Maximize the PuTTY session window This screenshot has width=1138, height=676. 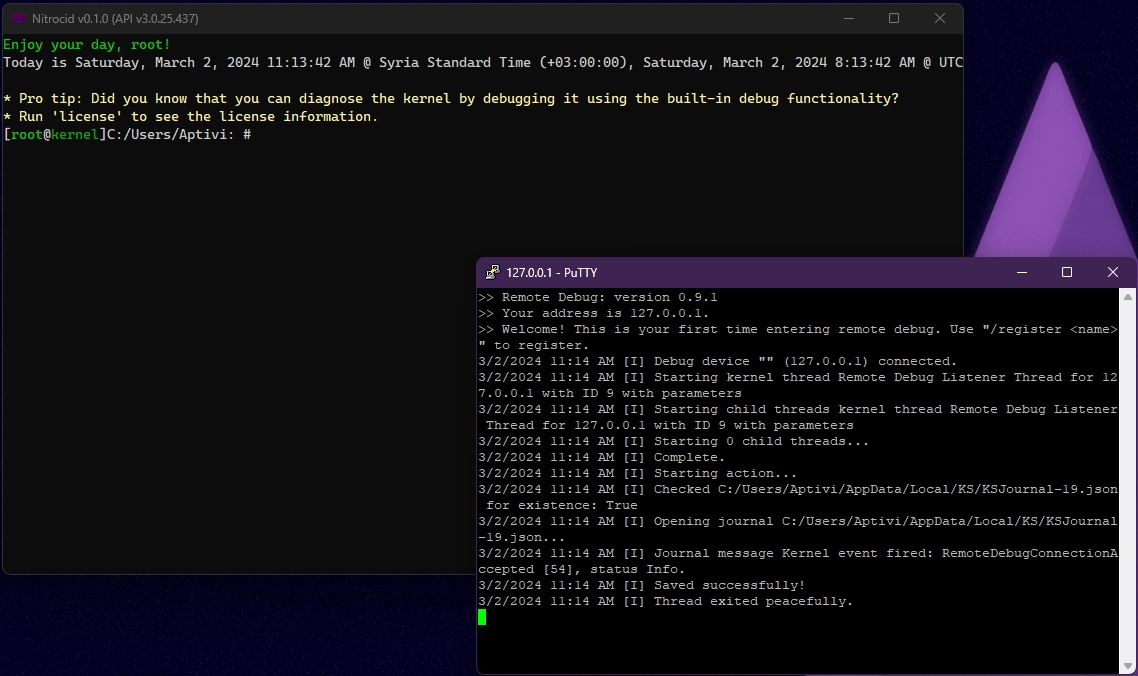pos(1067,272)
